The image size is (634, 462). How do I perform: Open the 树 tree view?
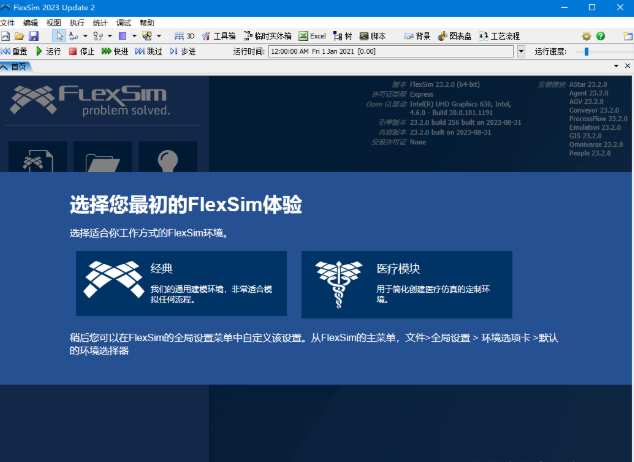click(x=342, y=36)
